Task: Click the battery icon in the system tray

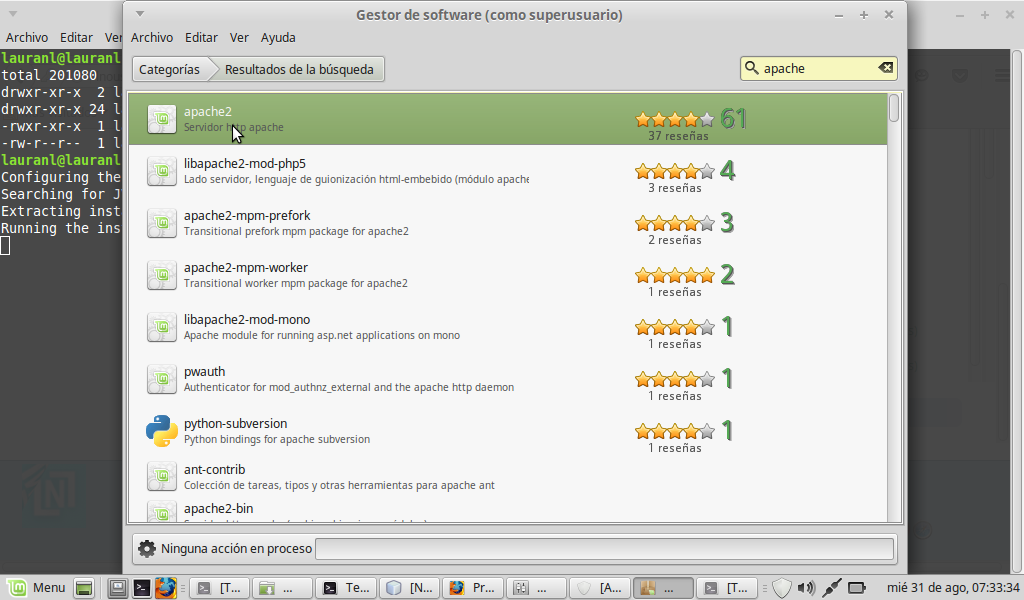Action: point(857,588)
